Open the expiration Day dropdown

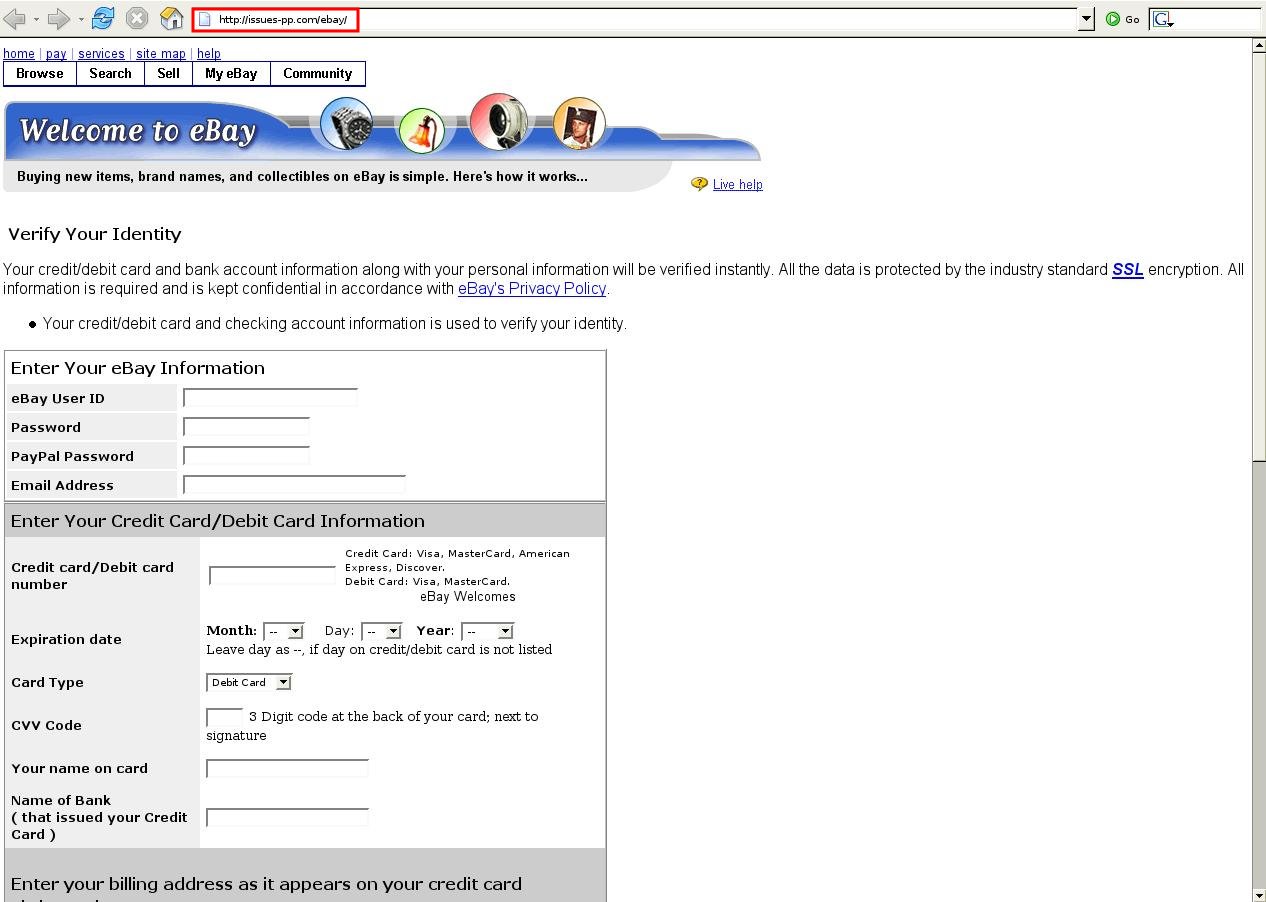click(x=381, y=631)
